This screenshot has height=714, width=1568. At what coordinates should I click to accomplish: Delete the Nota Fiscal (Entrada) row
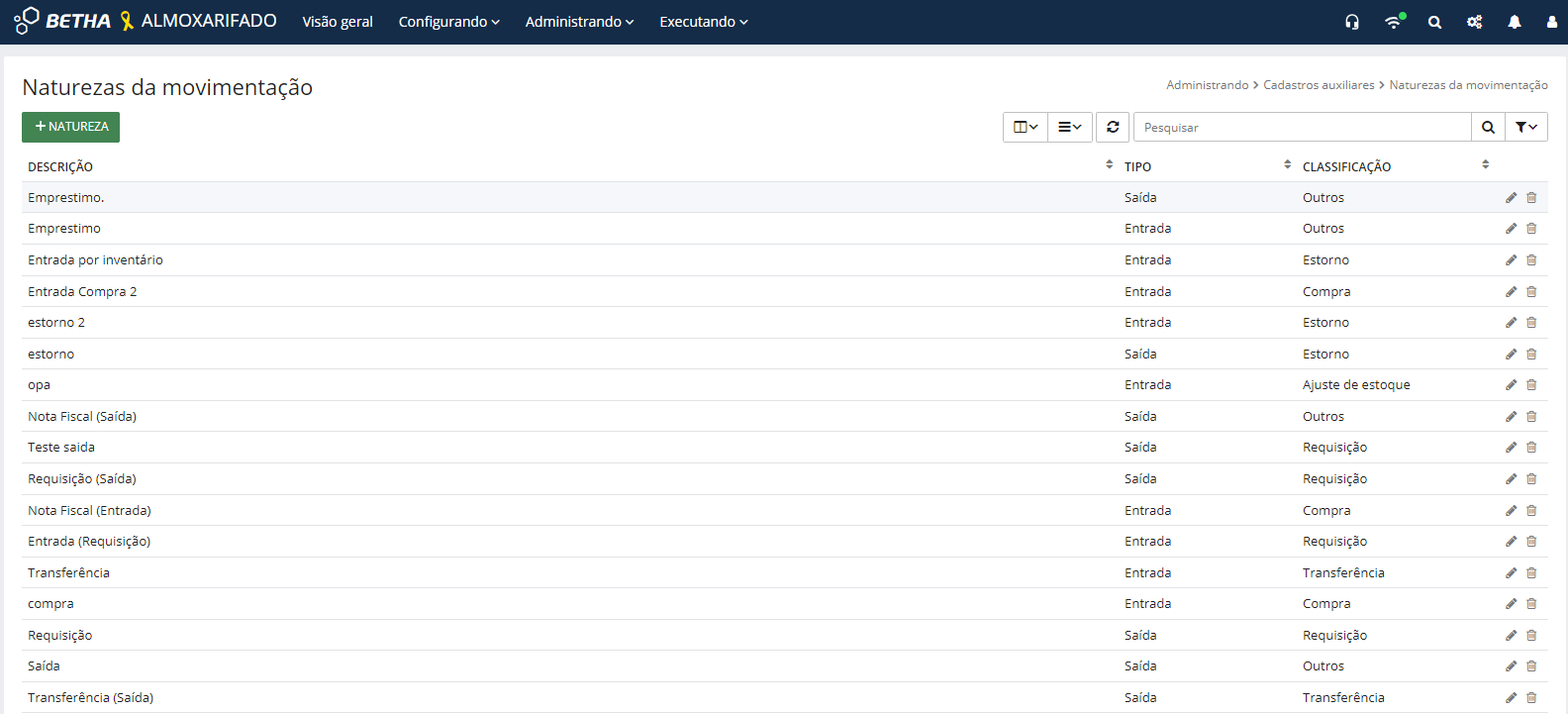[x=1531, y=511]
